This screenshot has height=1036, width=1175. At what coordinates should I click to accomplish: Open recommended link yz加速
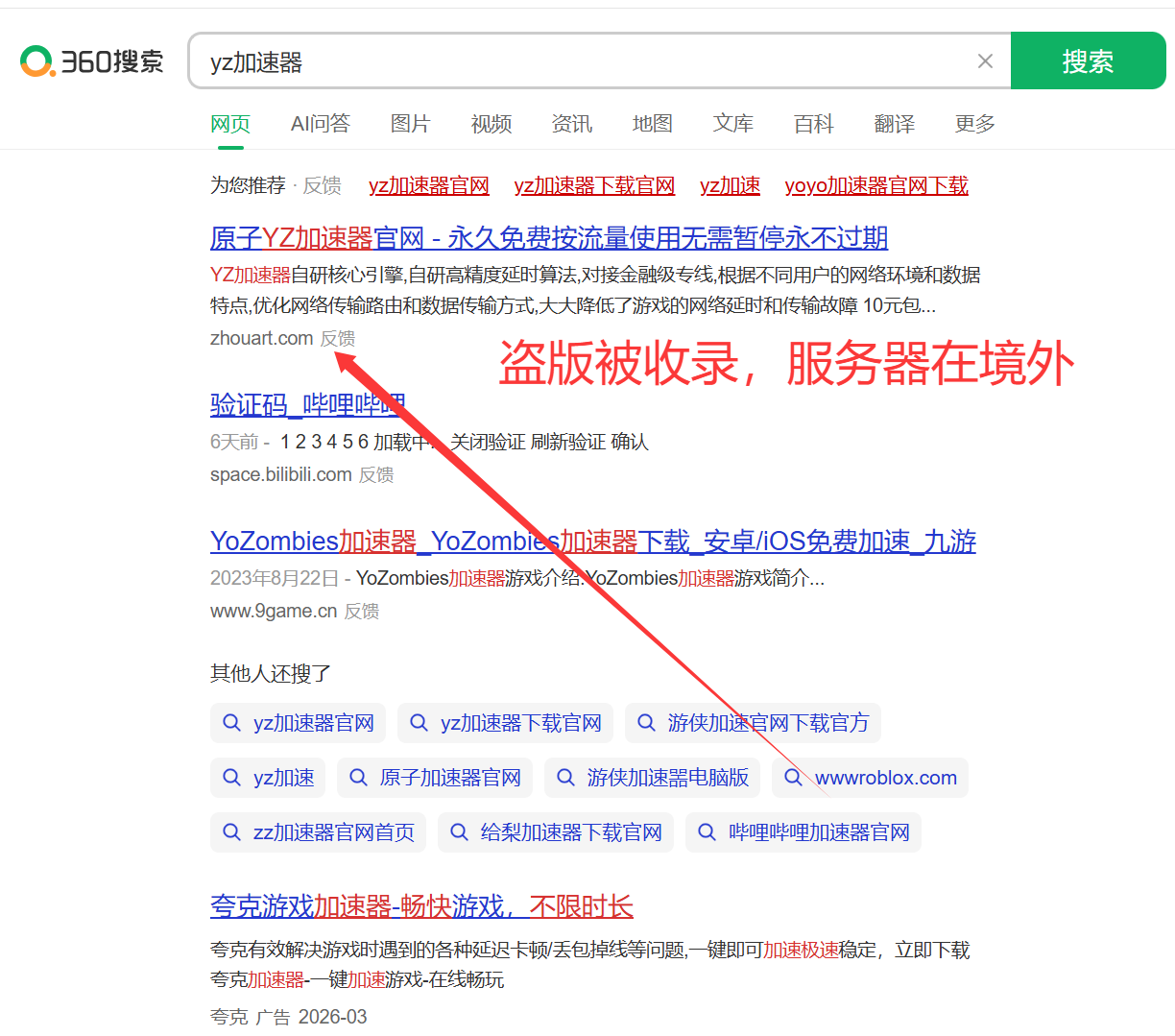point(730,185)
